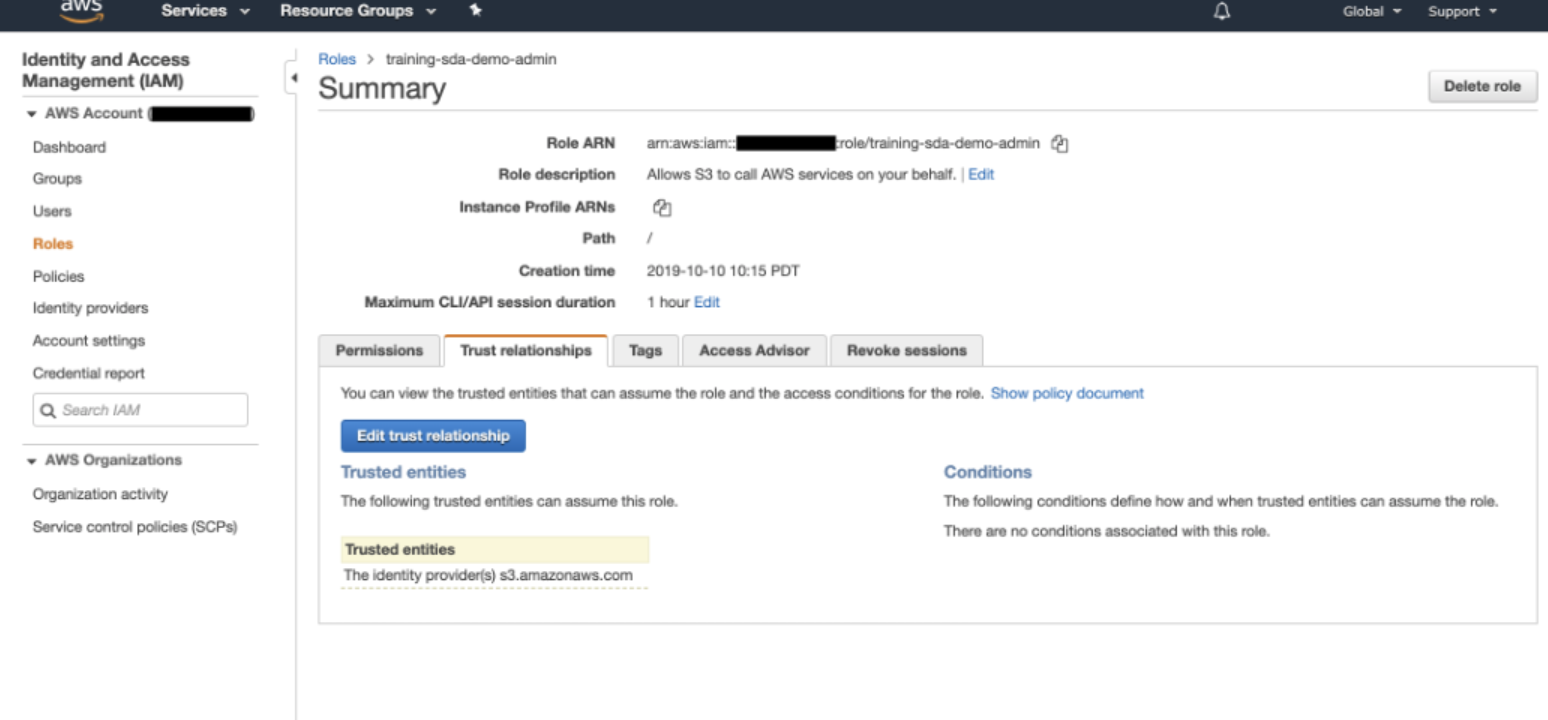Open Dashboard in the sidebar
Viewport: 1548px width, 720px height.
click(69, 147)
